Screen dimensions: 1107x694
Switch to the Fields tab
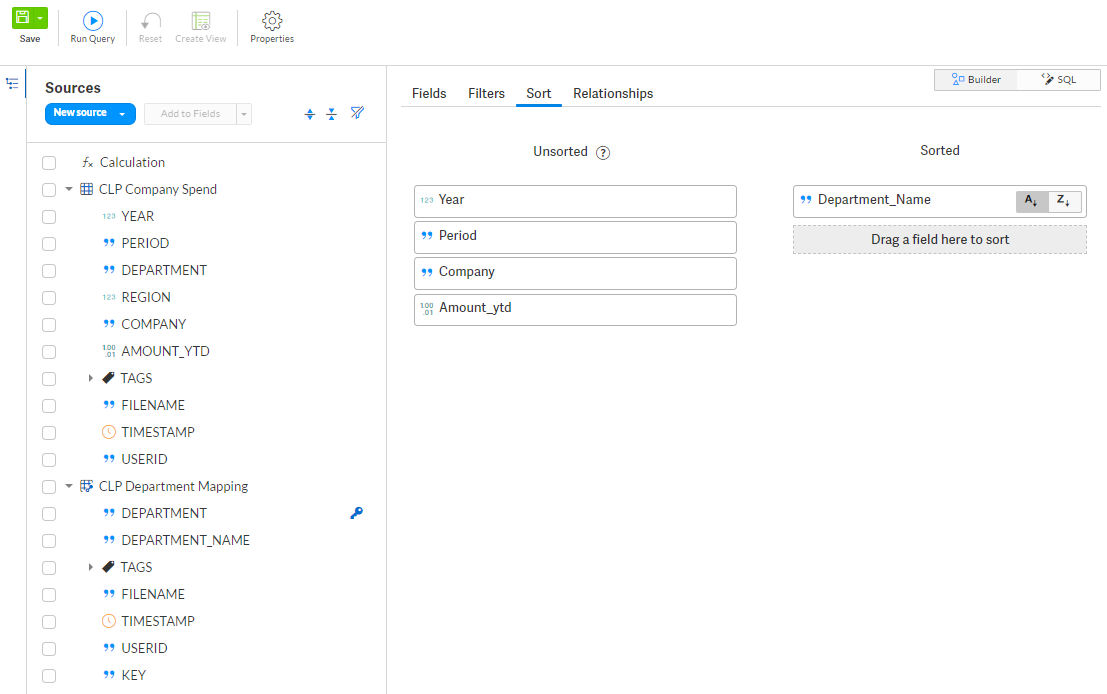coord(429,93)
